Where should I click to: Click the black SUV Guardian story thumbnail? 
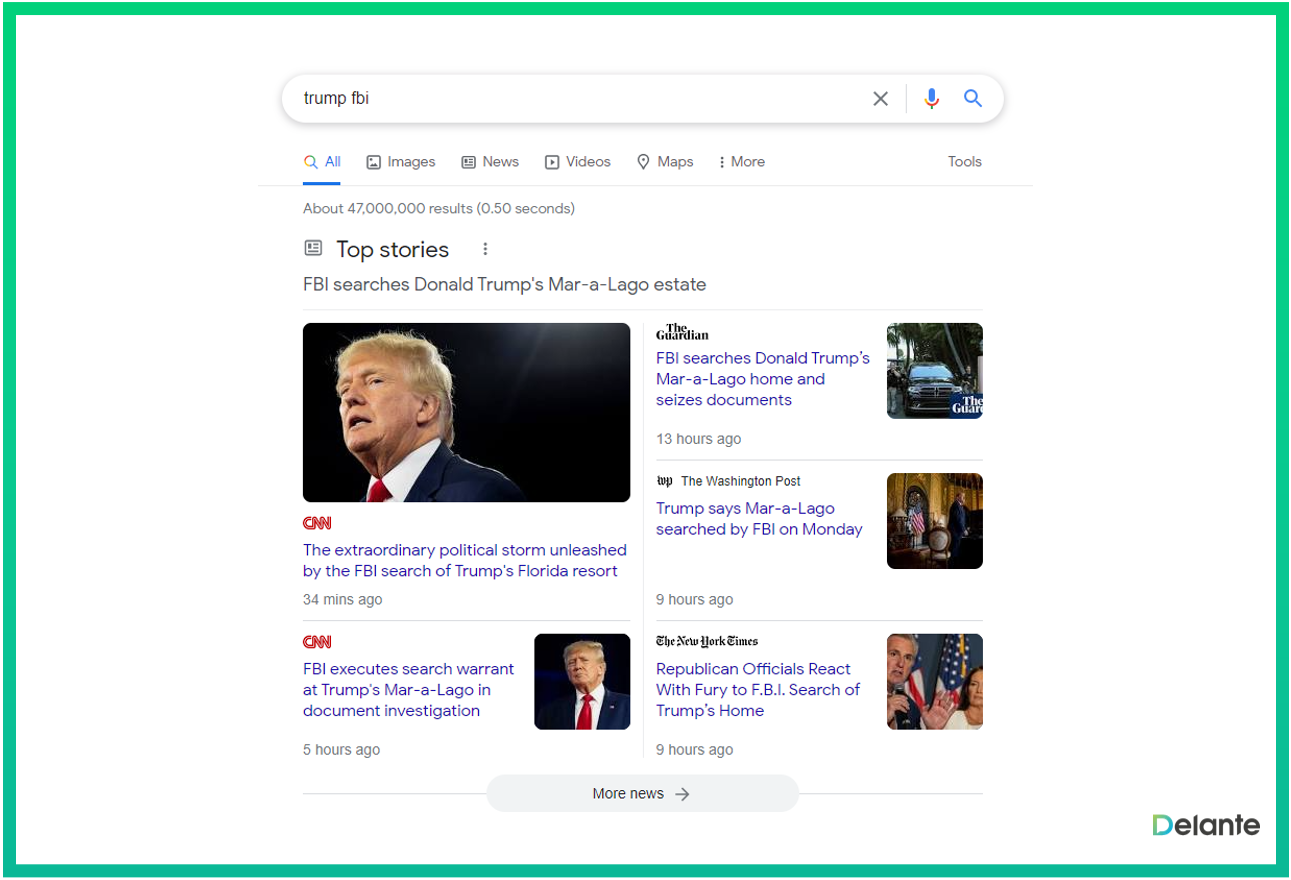(934, 371)
